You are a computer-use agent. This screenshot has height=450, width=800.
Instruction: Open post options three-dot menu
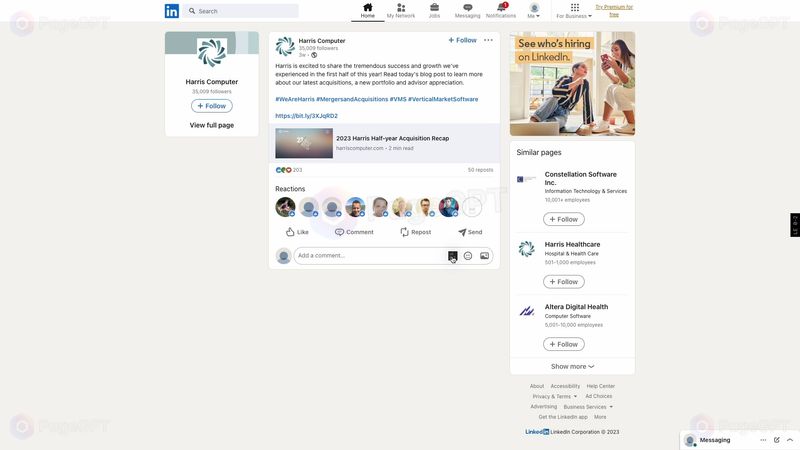[x=488, y=40]
